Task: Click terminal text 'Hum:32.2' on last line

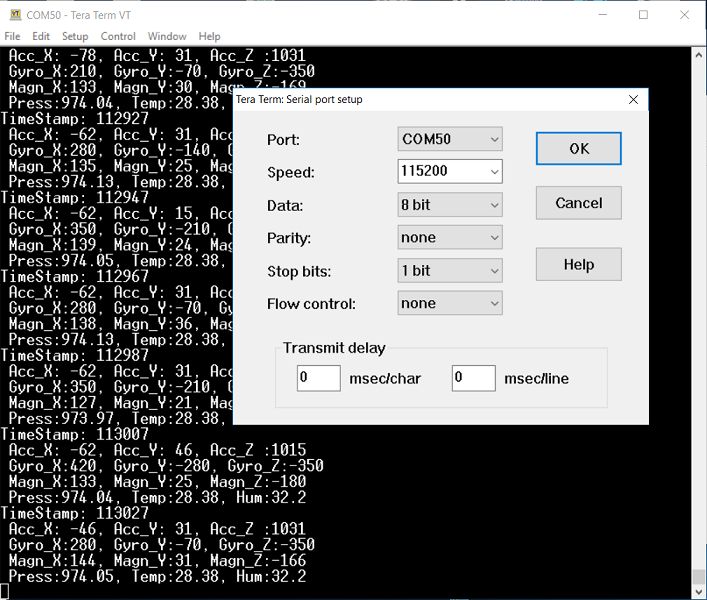Action: (x=271, y=576)
